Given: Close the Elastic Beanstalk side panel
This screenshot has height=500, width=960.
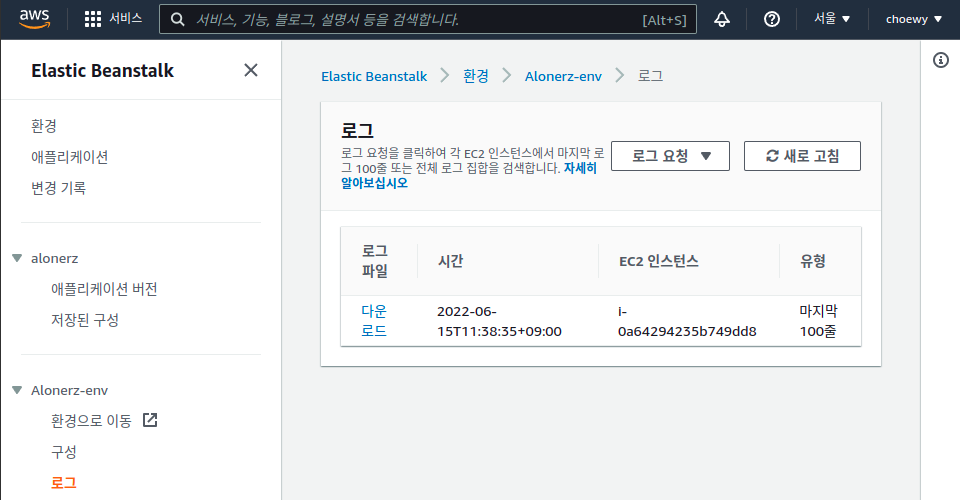Looking at the screenshot, I should pos(250,70).
